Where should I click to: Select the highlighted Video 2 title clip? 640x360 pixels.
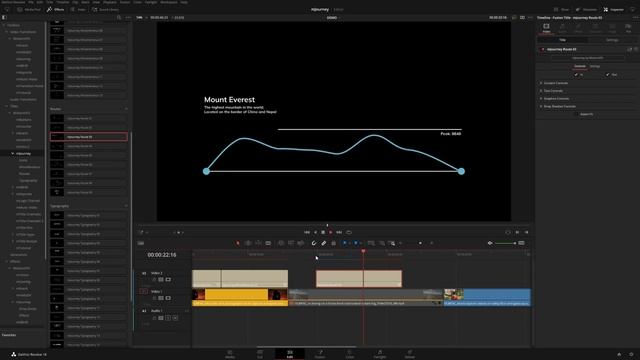tap(359, 279)
